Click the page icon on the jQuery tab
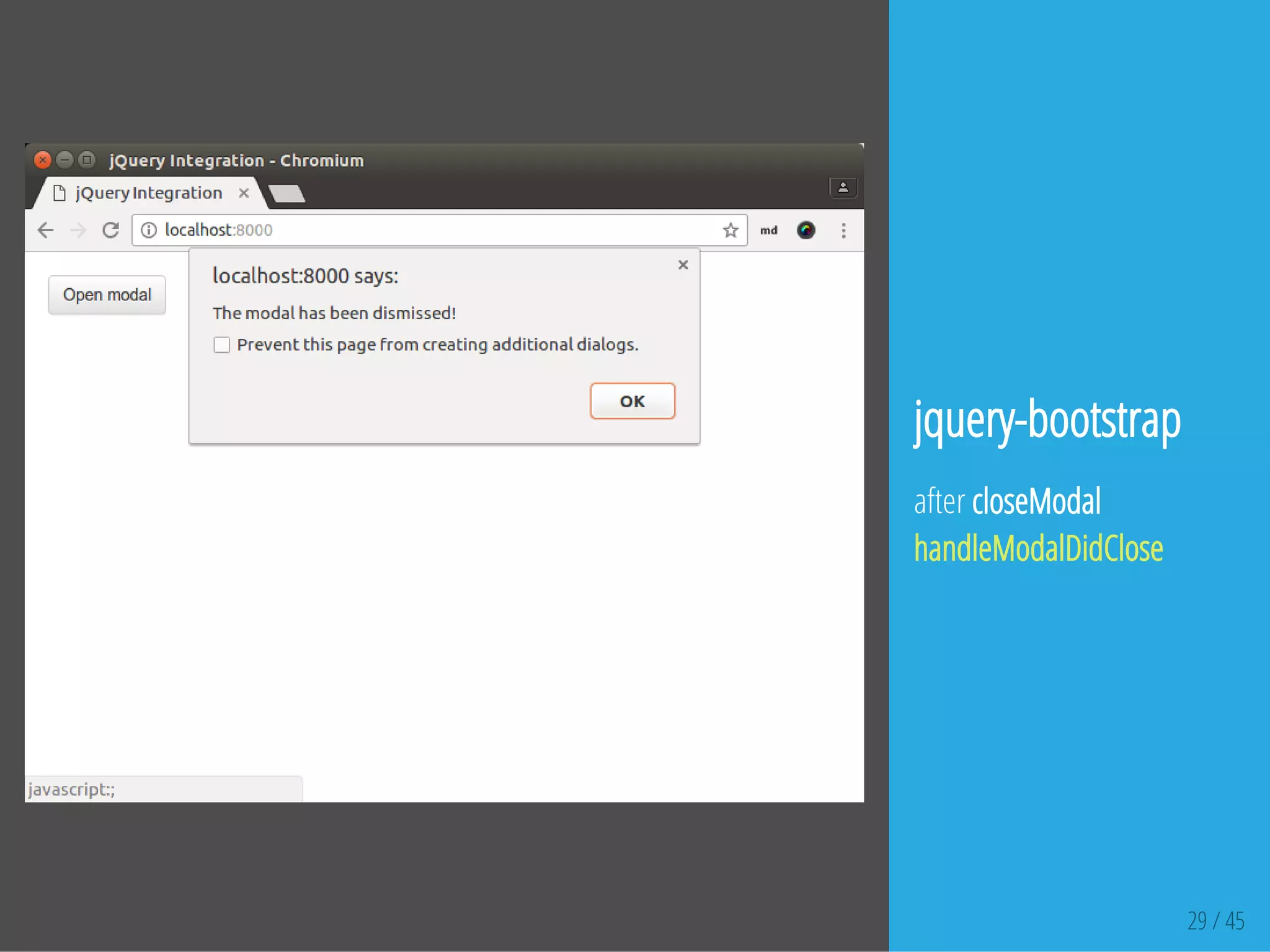The height and width of the screenshot is (952, 1270). click(60, 193)
